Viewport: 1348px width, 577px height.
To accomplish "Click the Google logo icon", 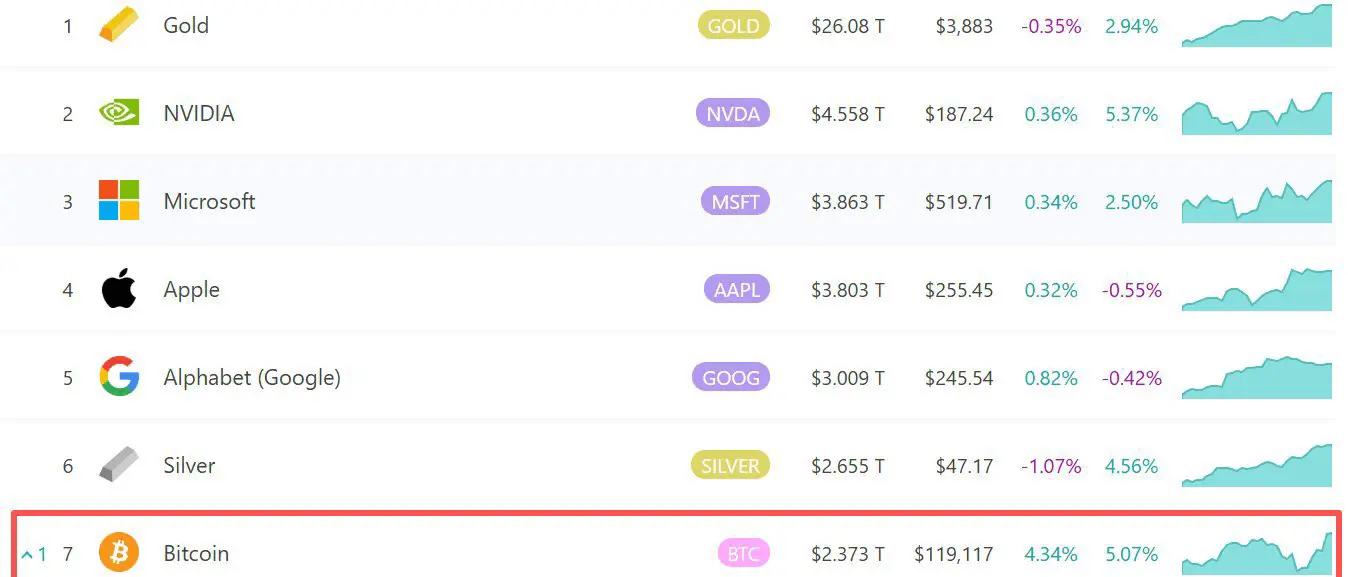I will tap(119, 377).
